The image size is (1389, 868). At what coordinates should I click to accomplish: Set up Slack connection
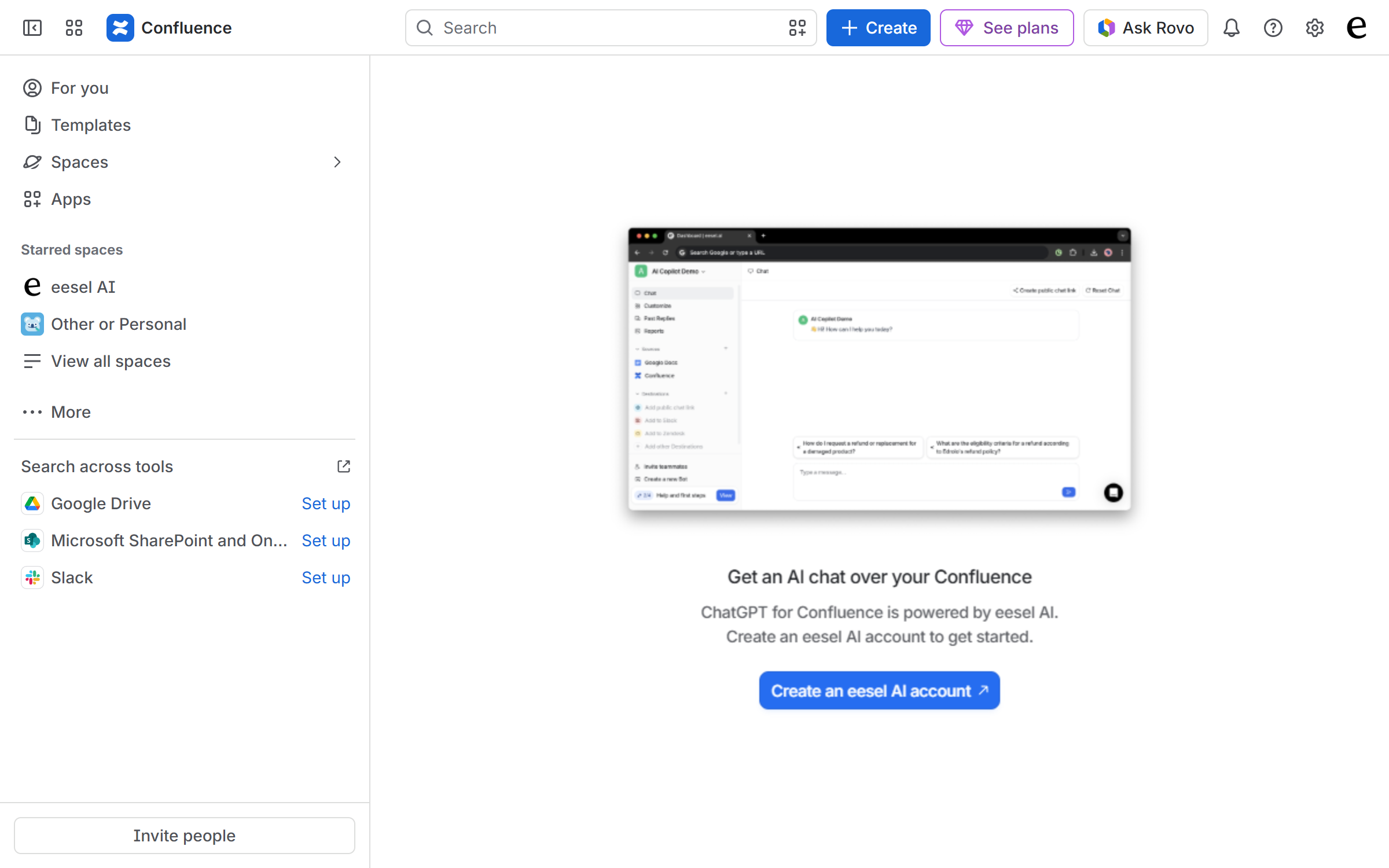coord(326,578)
